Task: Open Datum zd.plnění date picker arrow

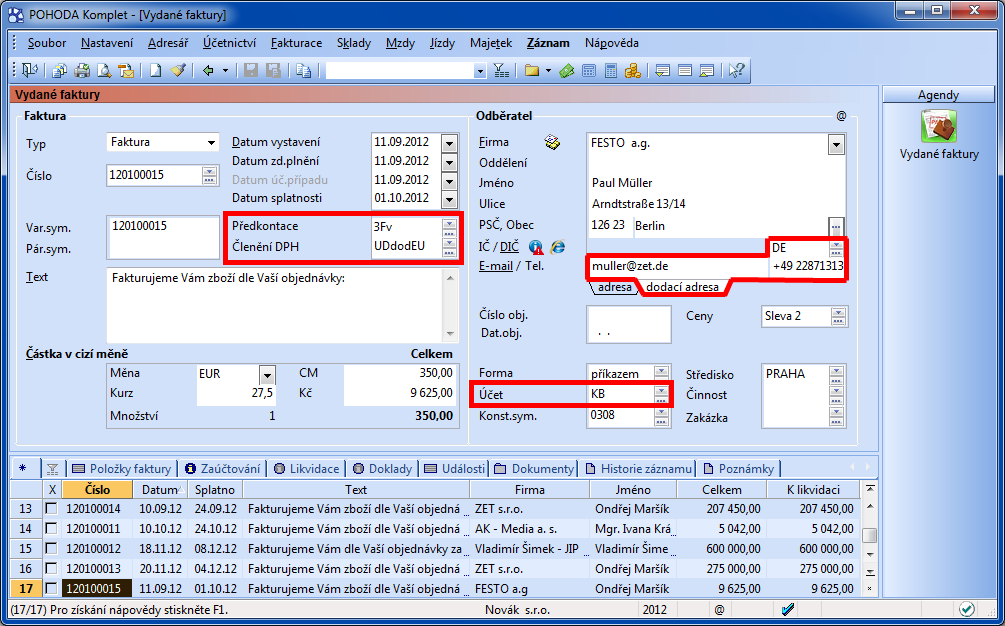Action: pos(449,161)
